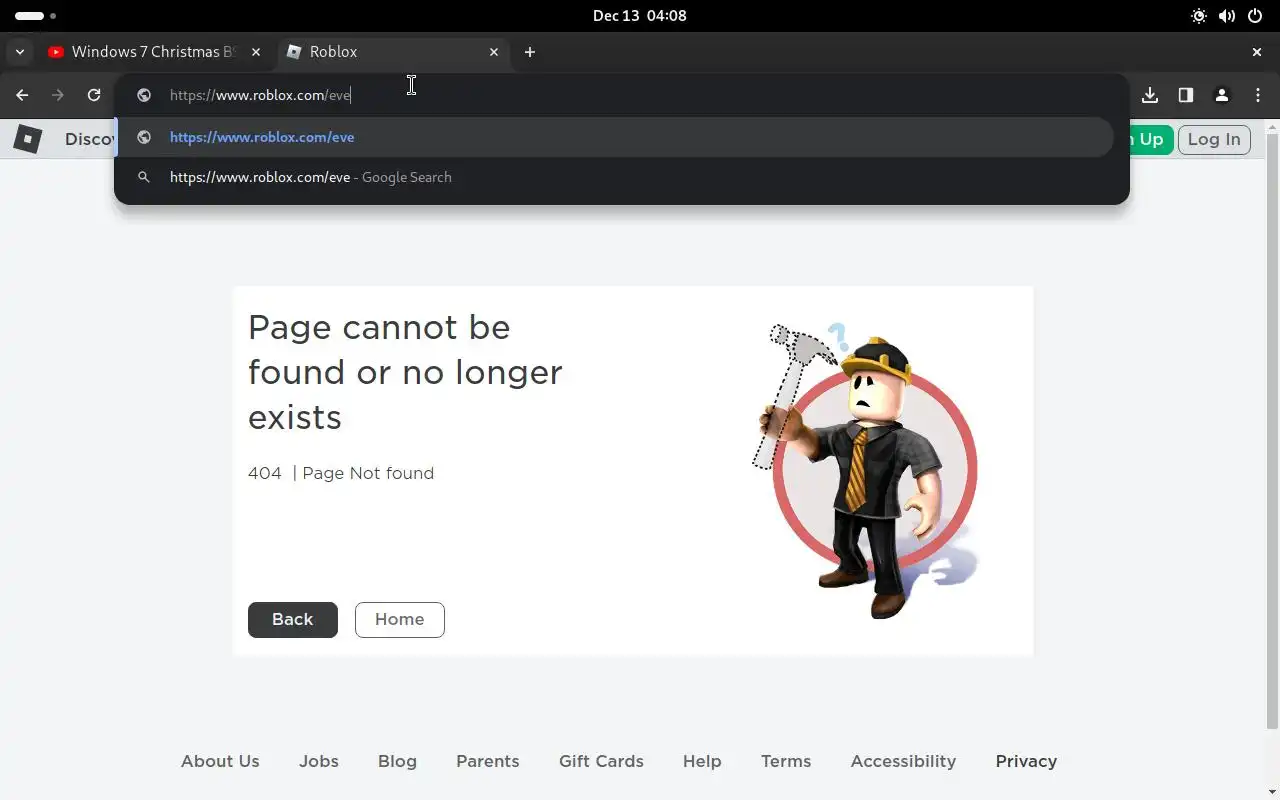Screen dimensions: 1280x800
Task: Open the Blog footer link
Action: 397,761
